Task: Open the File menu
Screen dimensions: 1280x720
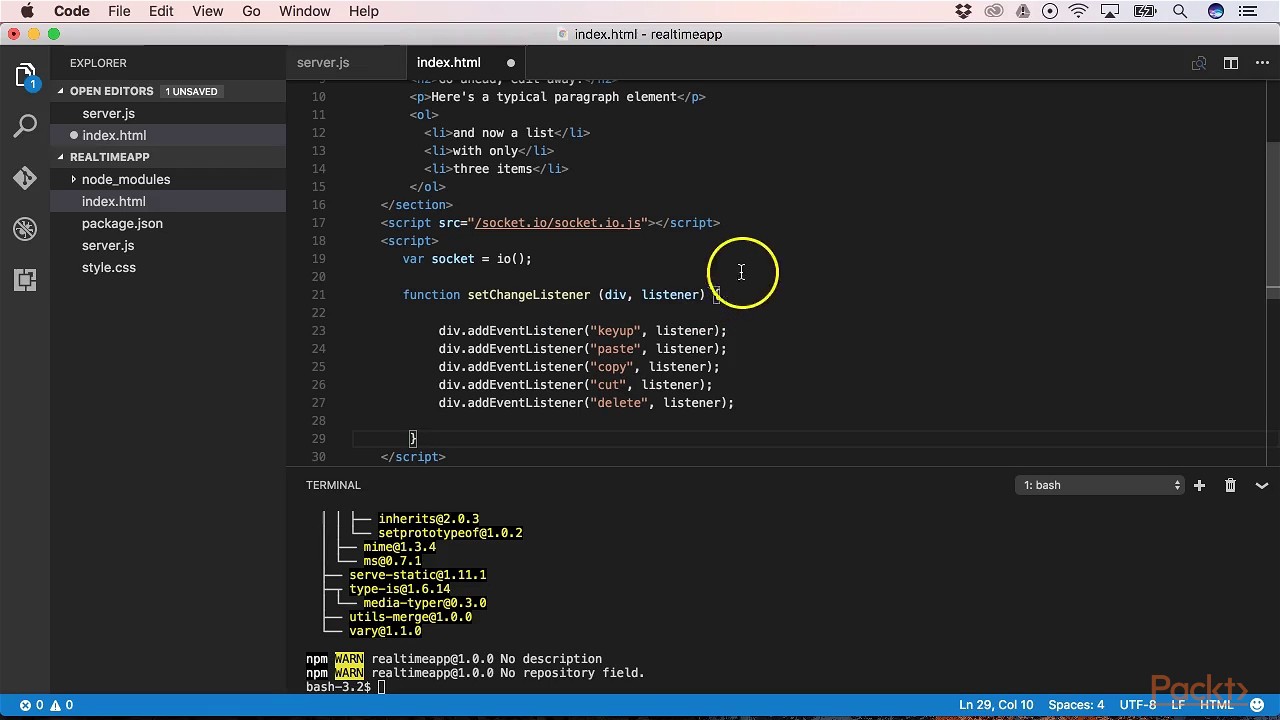Action: (x=119, y=11)
